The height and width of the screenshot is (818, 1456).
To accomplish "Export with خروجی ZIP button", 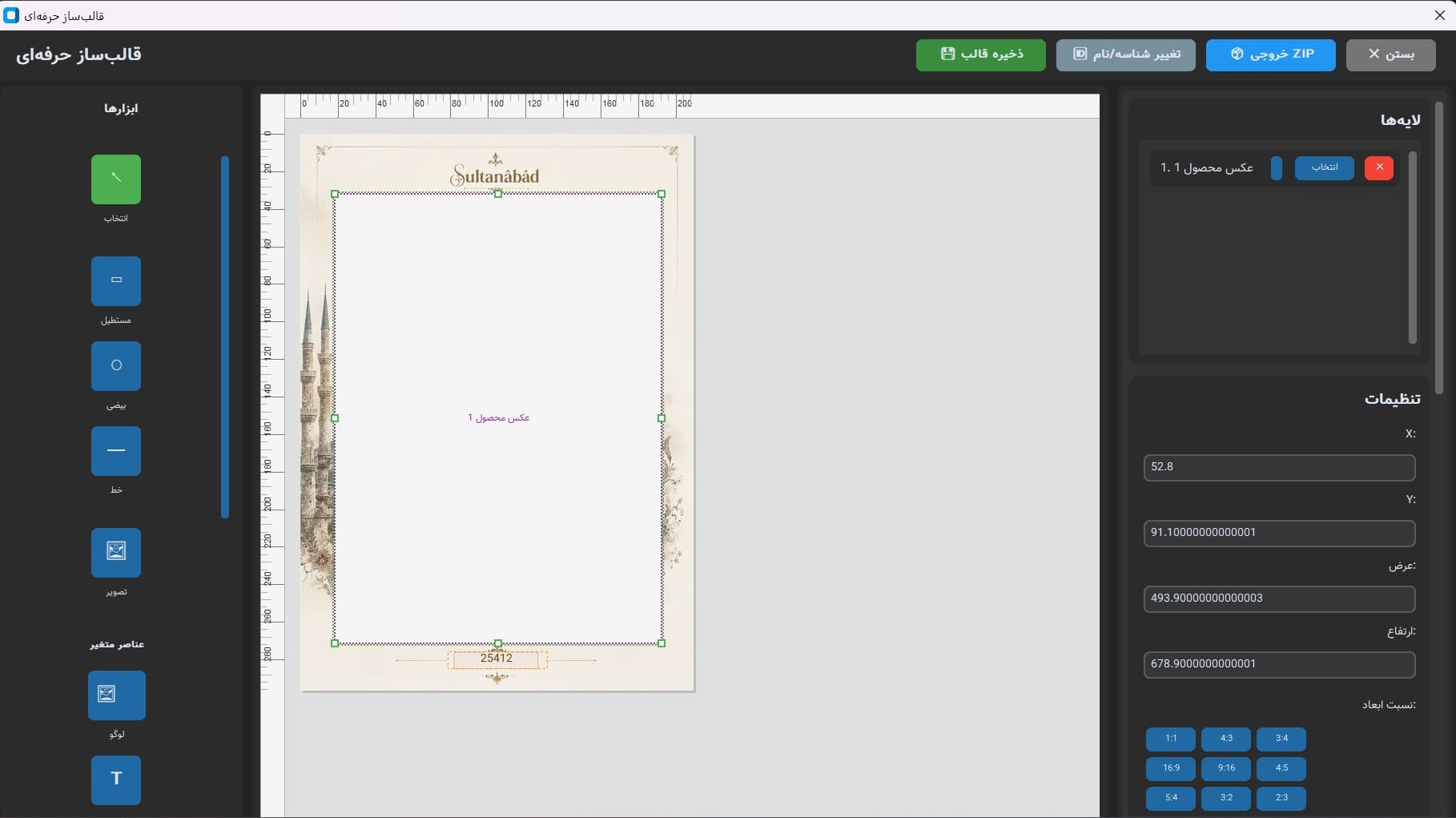I will click(1271, 54).
